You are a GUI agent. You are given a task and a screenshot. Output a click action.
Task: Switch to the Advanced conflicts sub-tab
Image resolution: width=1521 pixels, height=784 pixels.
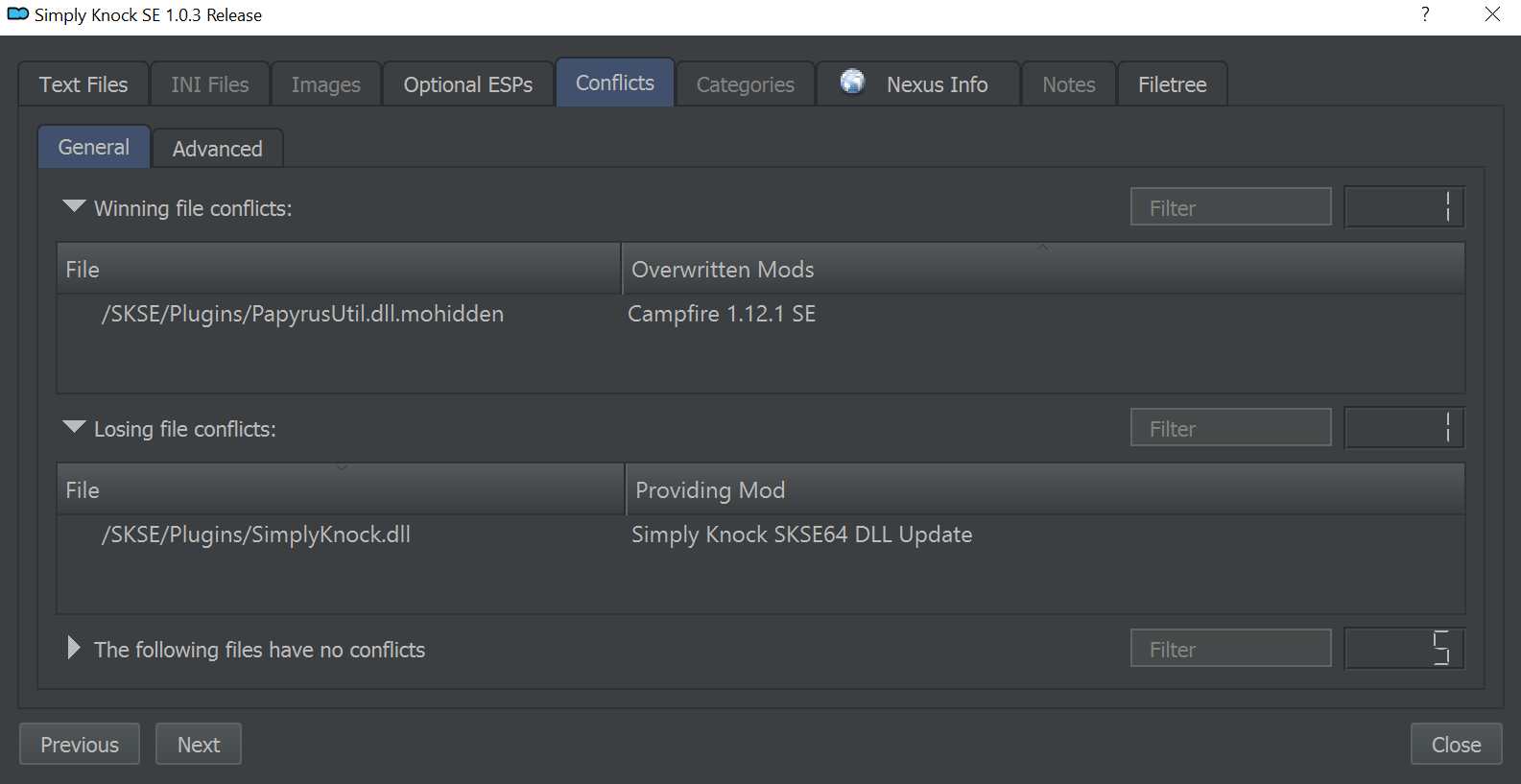tap(218, 149)
